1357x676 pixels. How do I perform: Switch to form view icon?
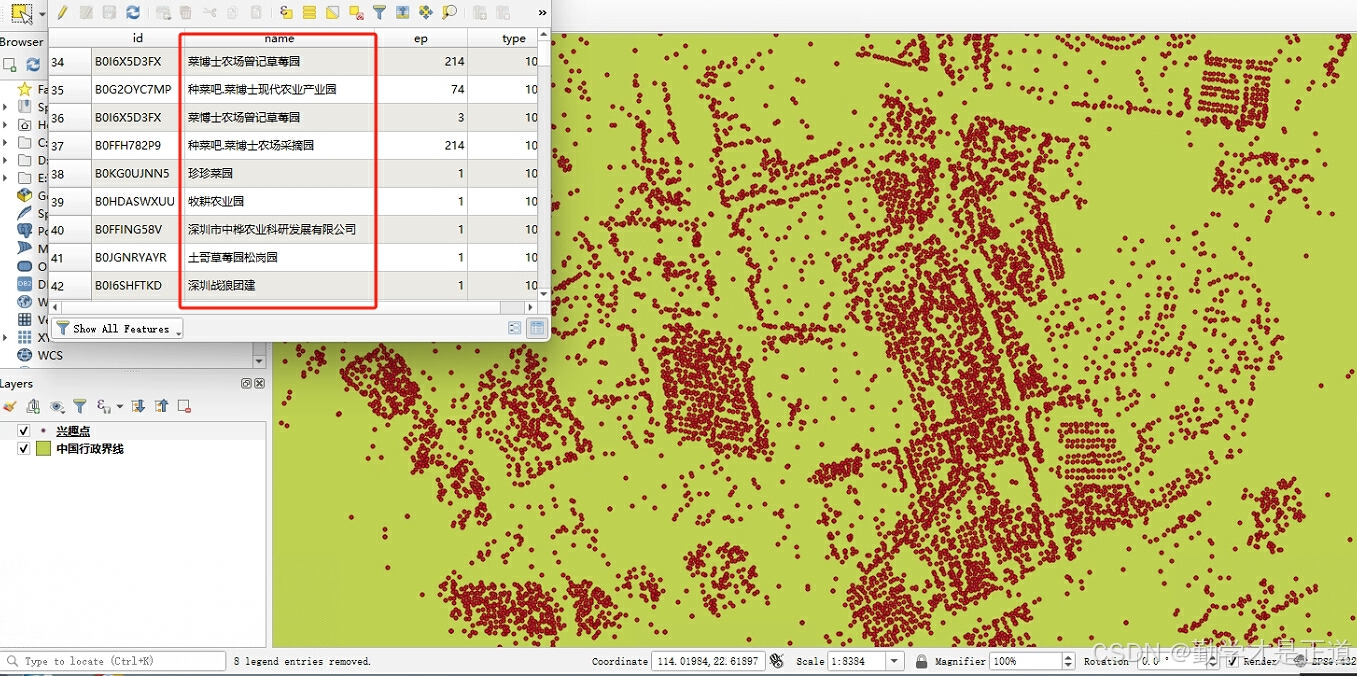pos(515,328)
